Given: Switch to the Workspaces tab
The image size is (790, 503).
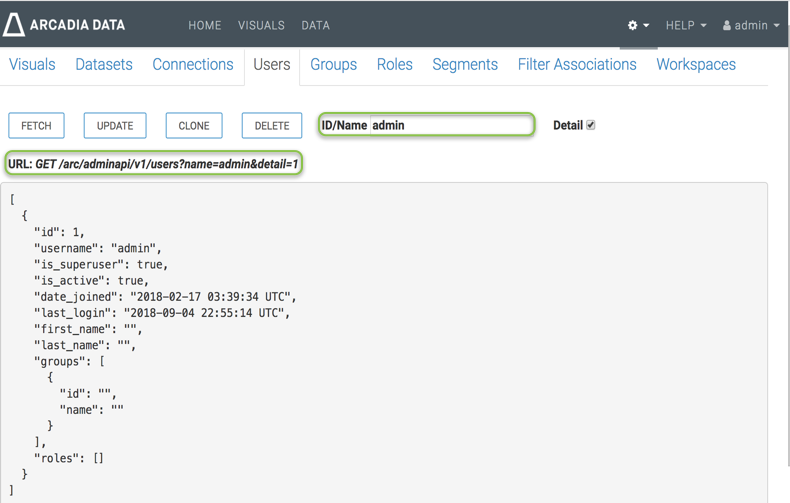Looking at the screenshot, I should point(696,64).
